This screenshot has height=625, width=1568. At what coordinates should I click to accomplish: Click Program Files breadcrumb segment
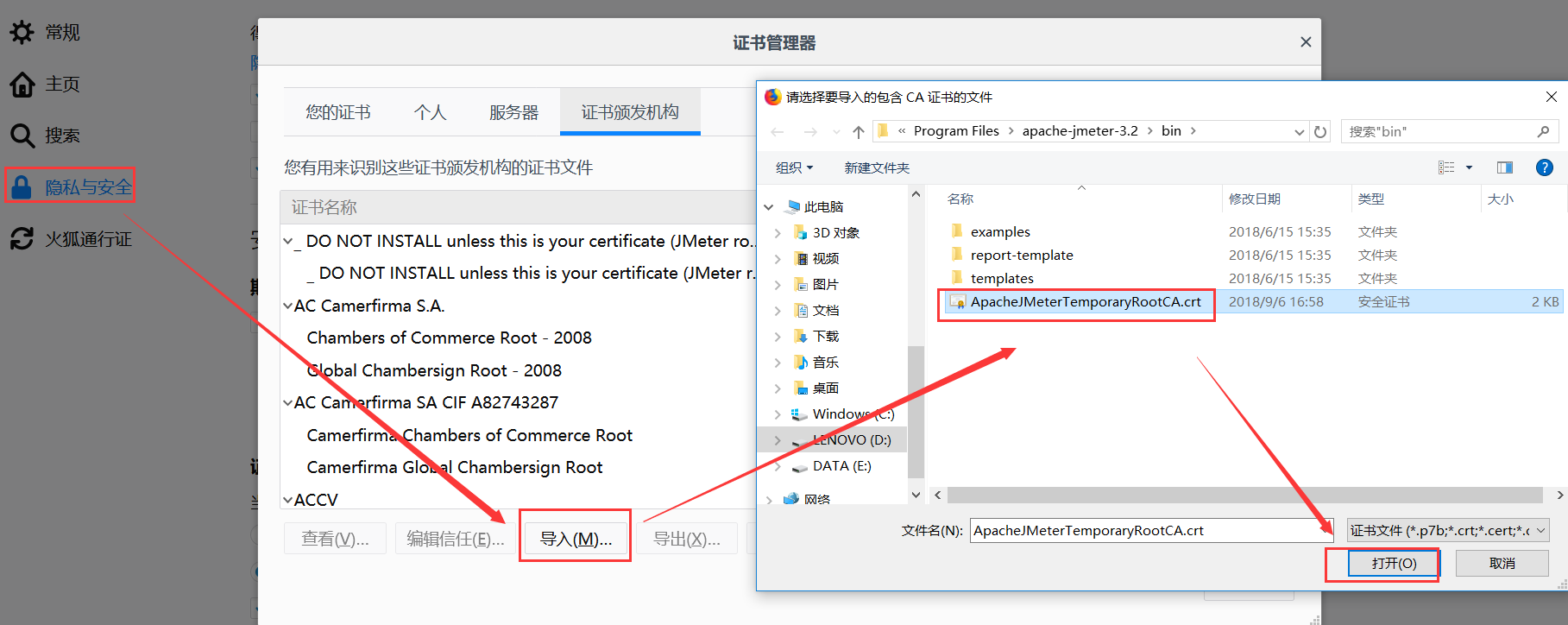click(x=956, y=131)
